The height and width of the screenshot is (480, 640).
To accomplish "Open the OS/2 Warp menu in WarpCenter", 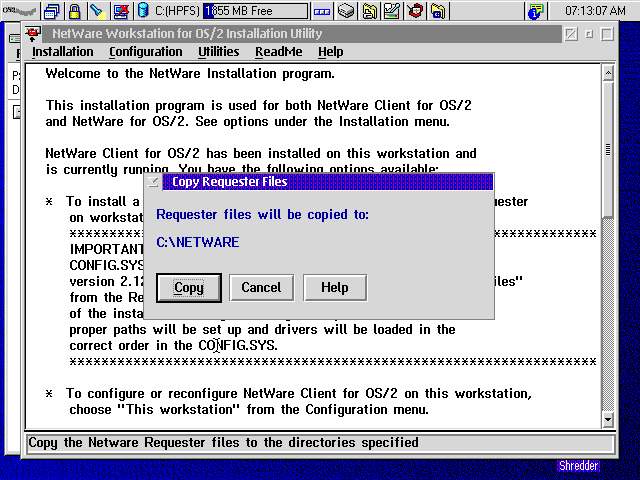I will (19, 10).
